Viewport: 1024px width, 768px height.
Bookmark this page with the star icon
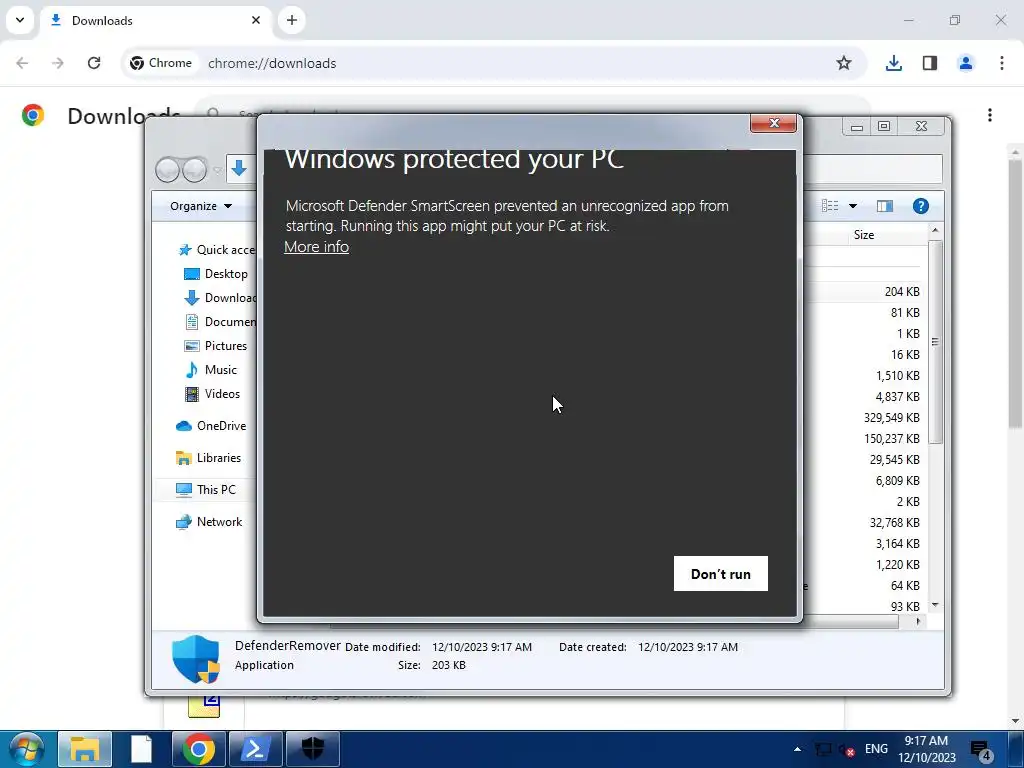[844, 63]
